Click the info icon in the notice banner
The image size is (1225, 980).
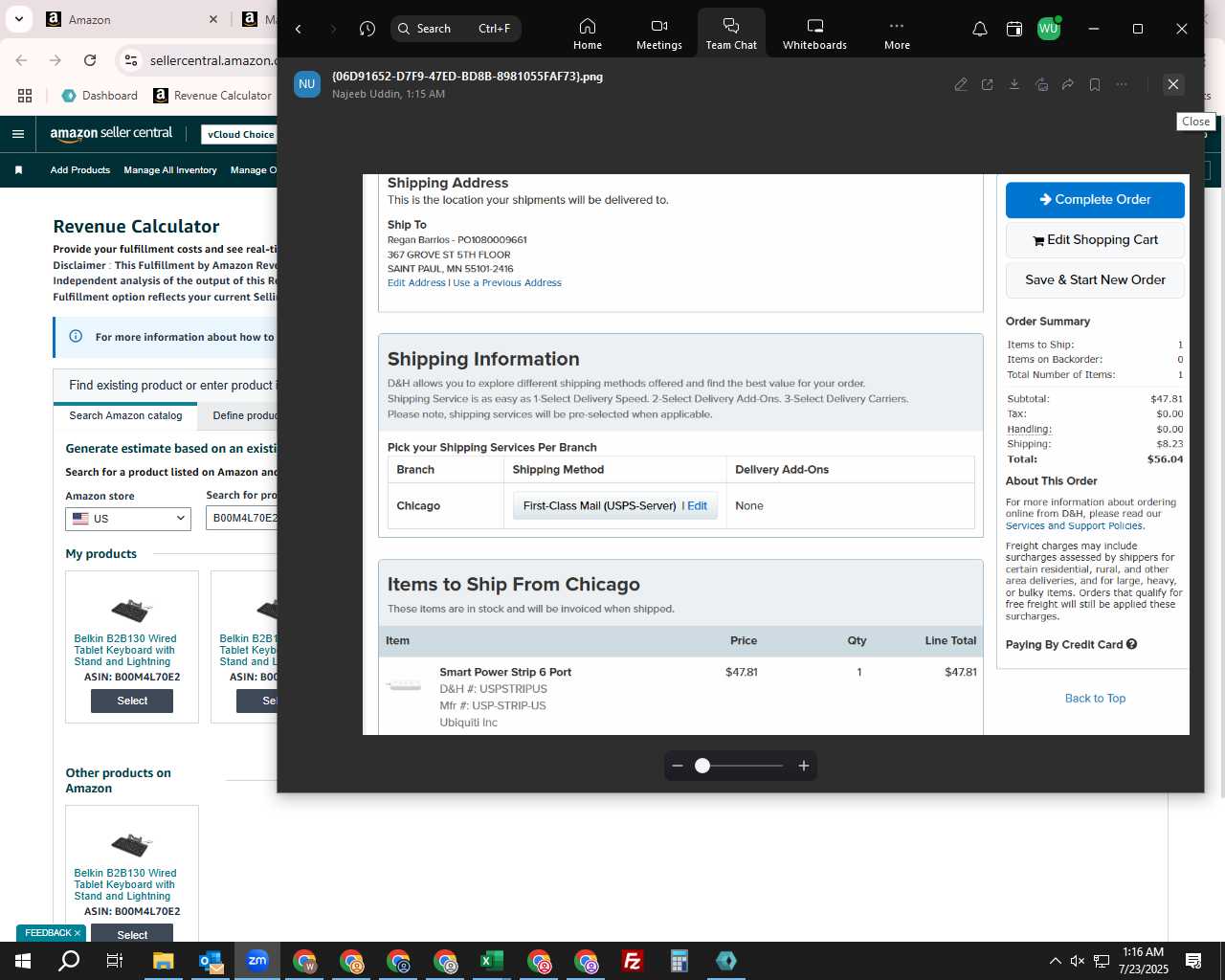click(x=76, y=336)
